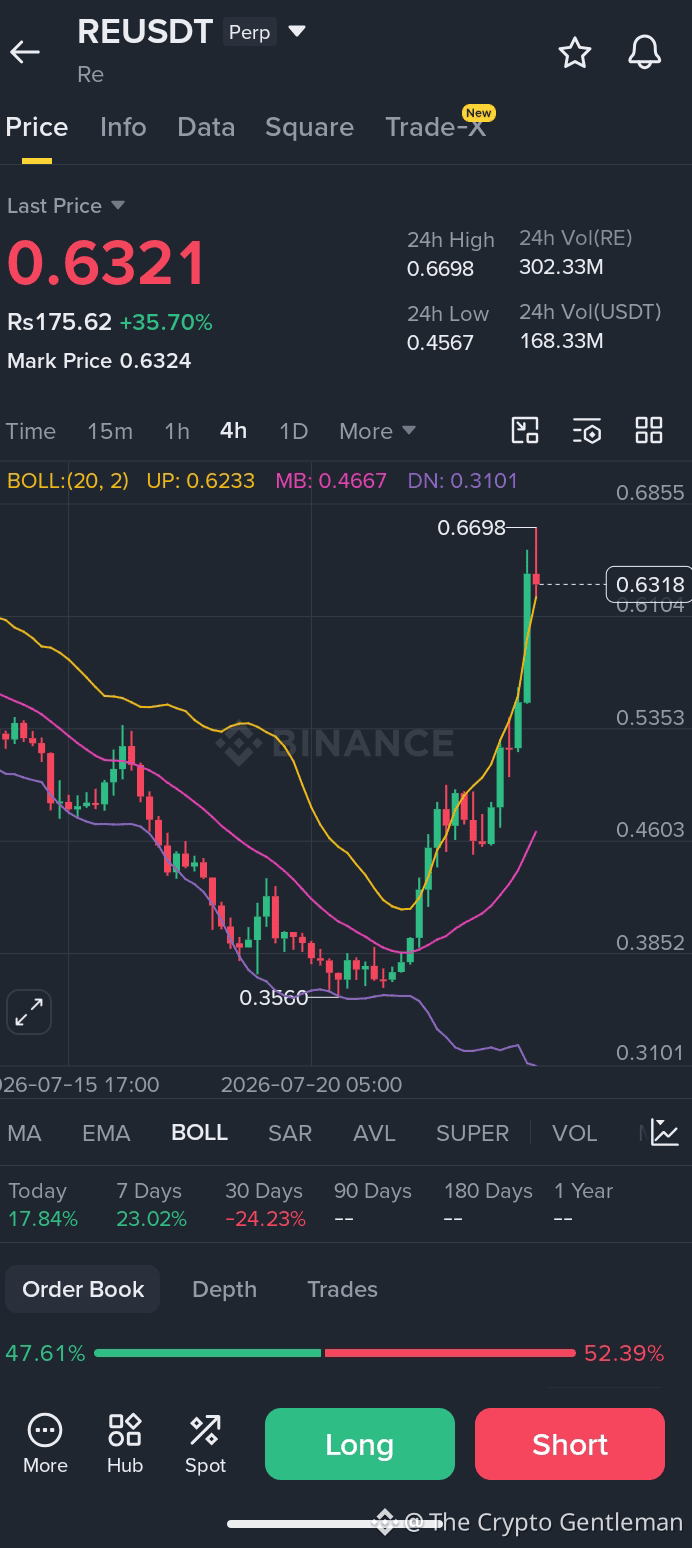Screen dimensions: 692x1548
Task: Open the Data tab
Action: click(206, 127)
